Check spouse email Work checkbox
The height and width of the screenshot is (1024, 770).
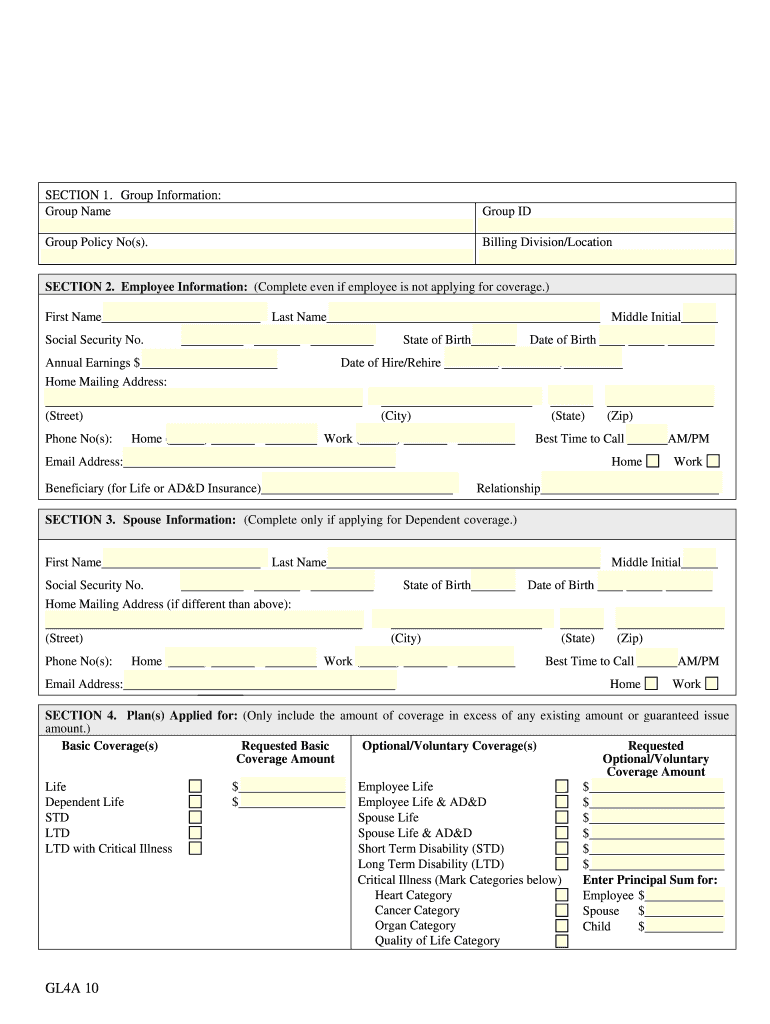711,684
